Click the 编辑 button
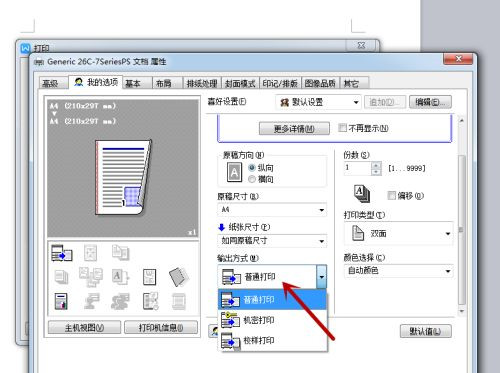This screenshot has width=500, height=373. (x=430, y=102)
